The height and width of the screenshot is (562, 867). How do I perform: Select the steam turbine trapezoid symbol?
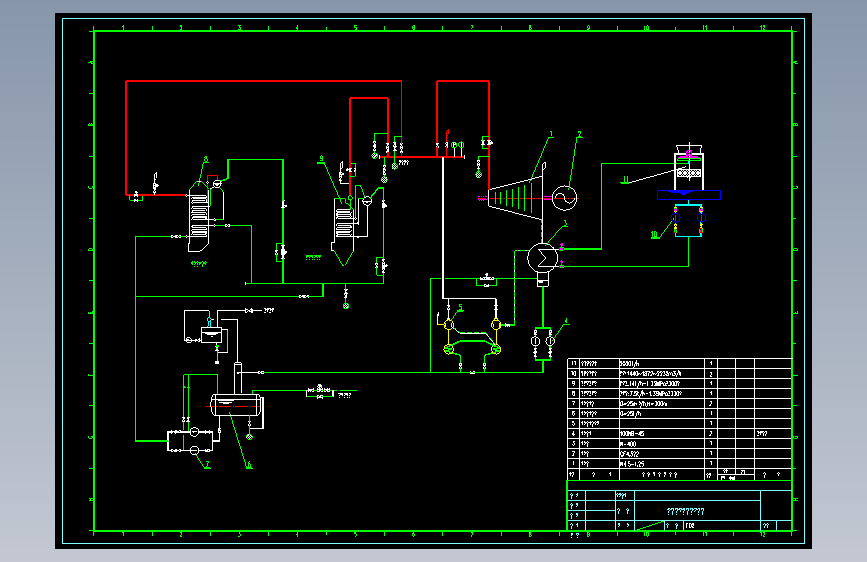coord(515,197)
